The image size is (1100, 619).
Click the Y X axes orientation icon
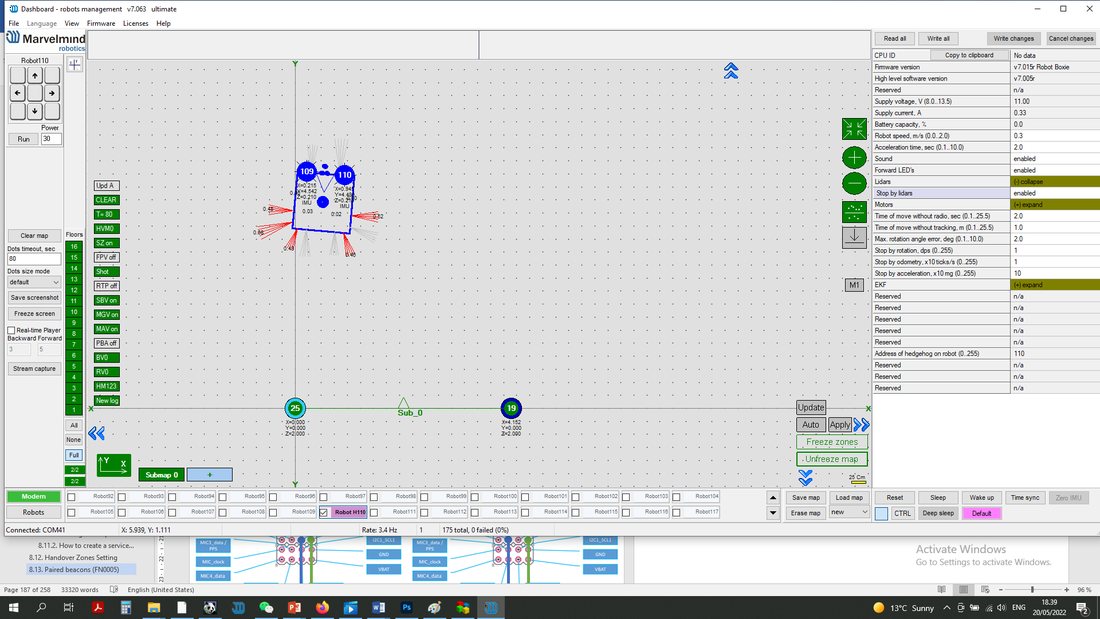point(113,465)
